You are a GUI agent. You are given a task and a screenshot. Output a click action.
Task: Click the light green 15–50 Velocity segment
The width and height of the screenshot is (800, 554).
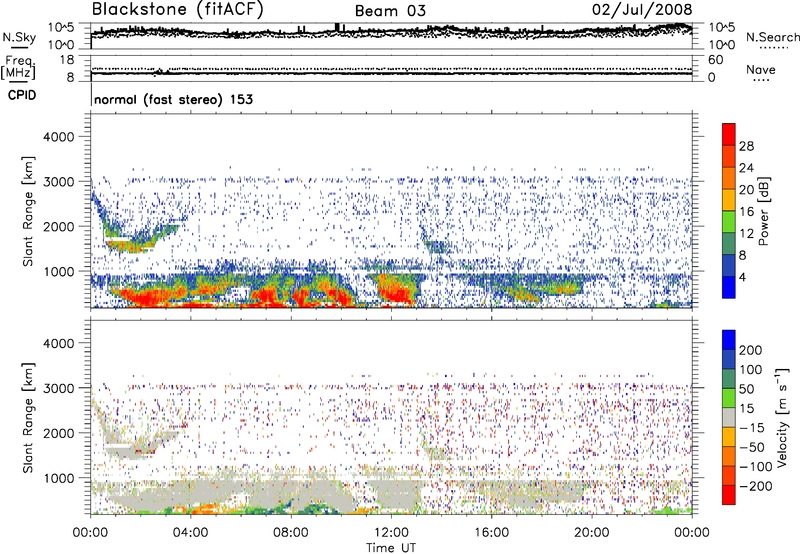coord(729,398)
